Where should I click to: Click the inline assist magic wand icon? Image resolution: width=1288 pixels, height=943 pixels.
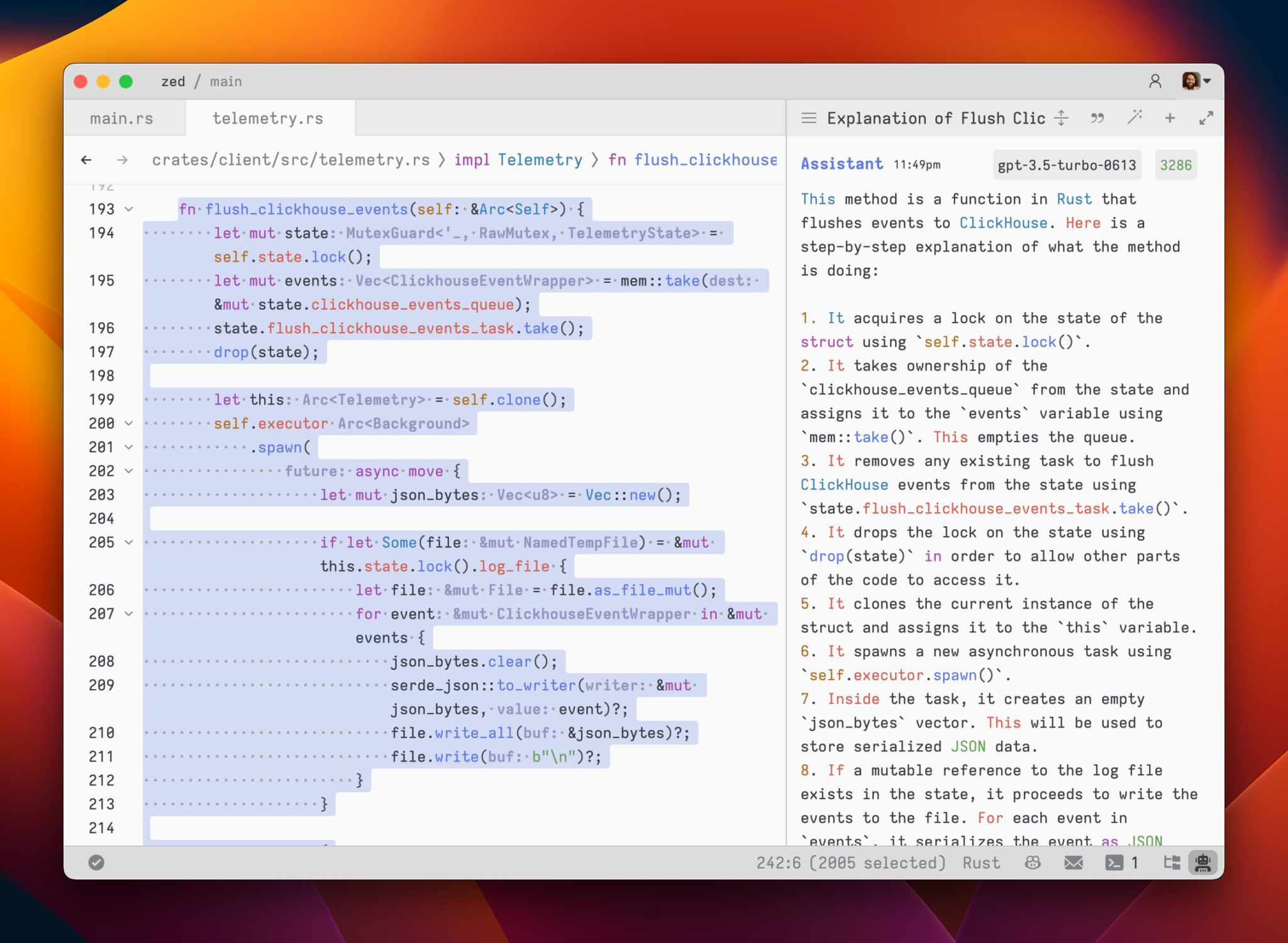pos(1135,118)
